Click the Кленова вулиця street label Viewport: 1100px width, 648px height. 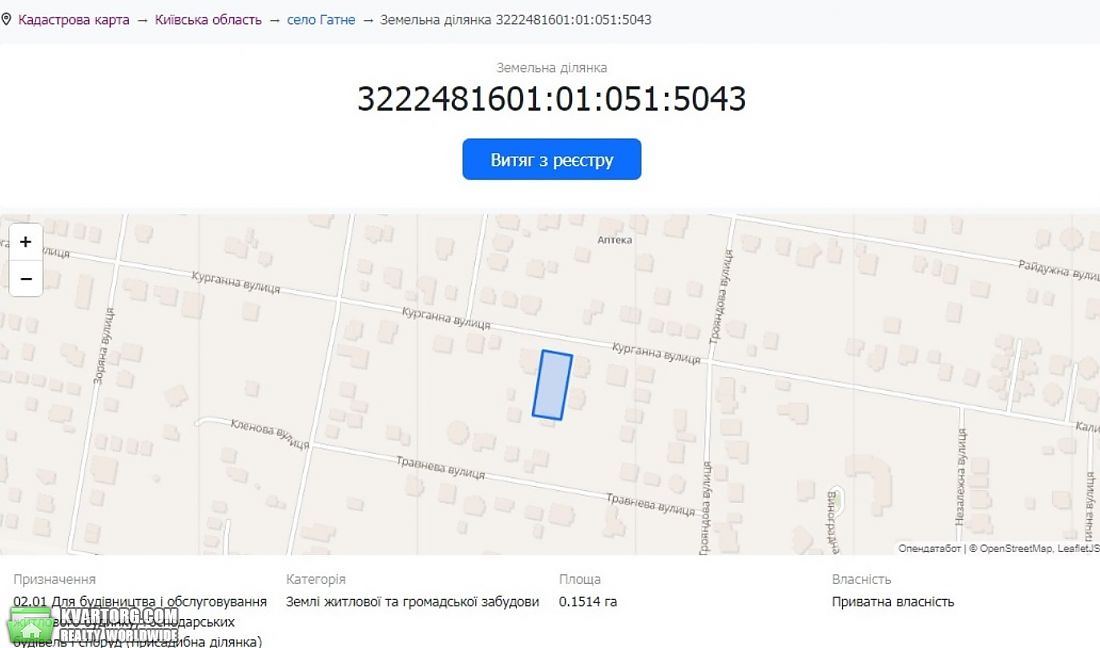(270, 433)
